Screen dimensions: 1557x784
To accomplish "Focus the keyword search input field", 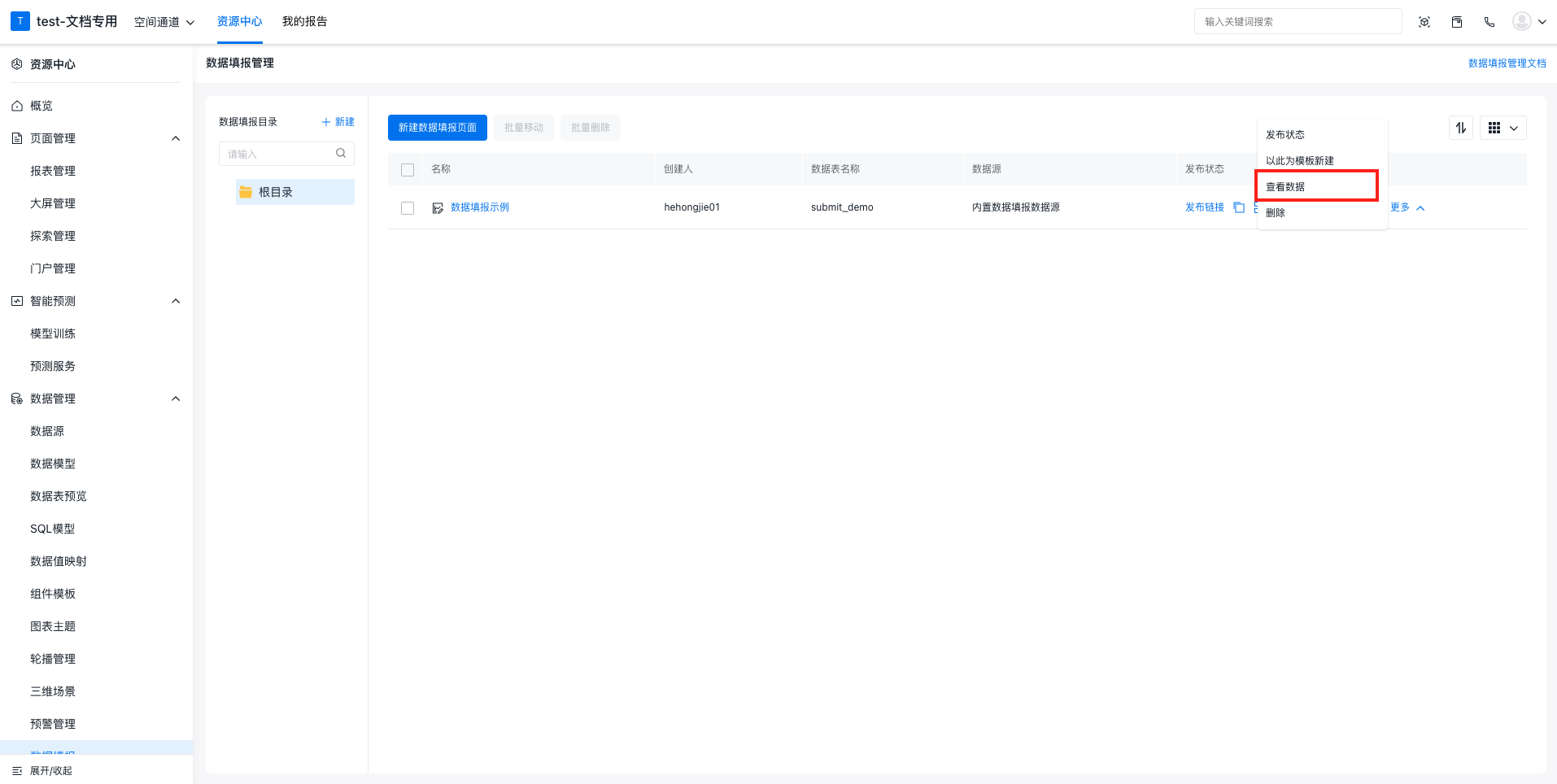I will coord(1297,22).
